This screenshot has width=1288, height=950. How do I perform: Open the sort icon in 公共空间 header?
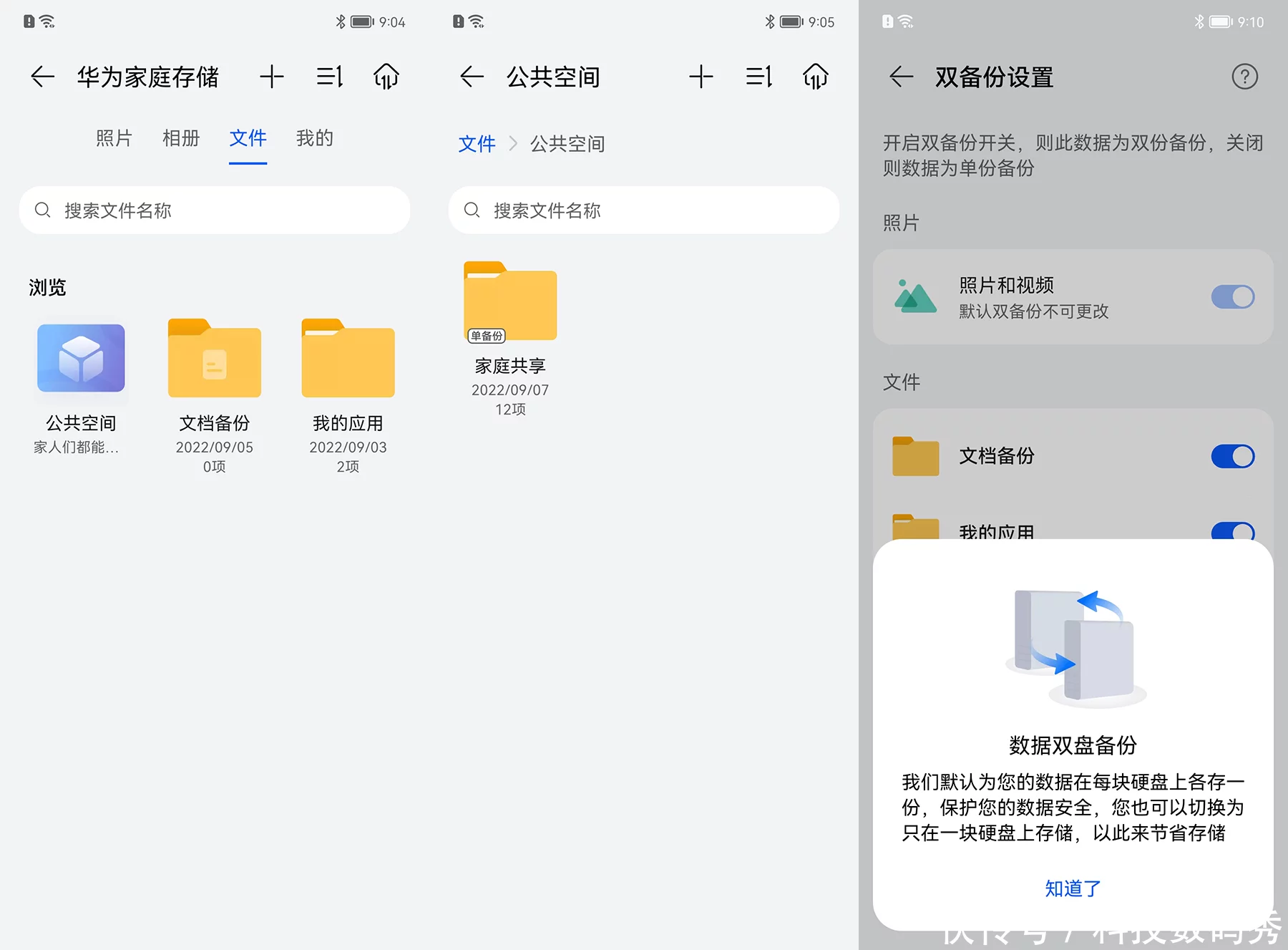pyautogui.click(x=759, y=77)
